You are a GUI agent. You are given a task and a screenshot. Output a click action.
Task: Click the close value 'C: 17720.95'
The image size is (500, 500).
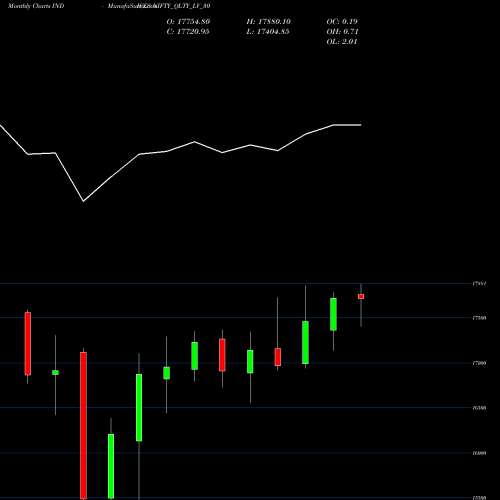(x=188, y=32)
